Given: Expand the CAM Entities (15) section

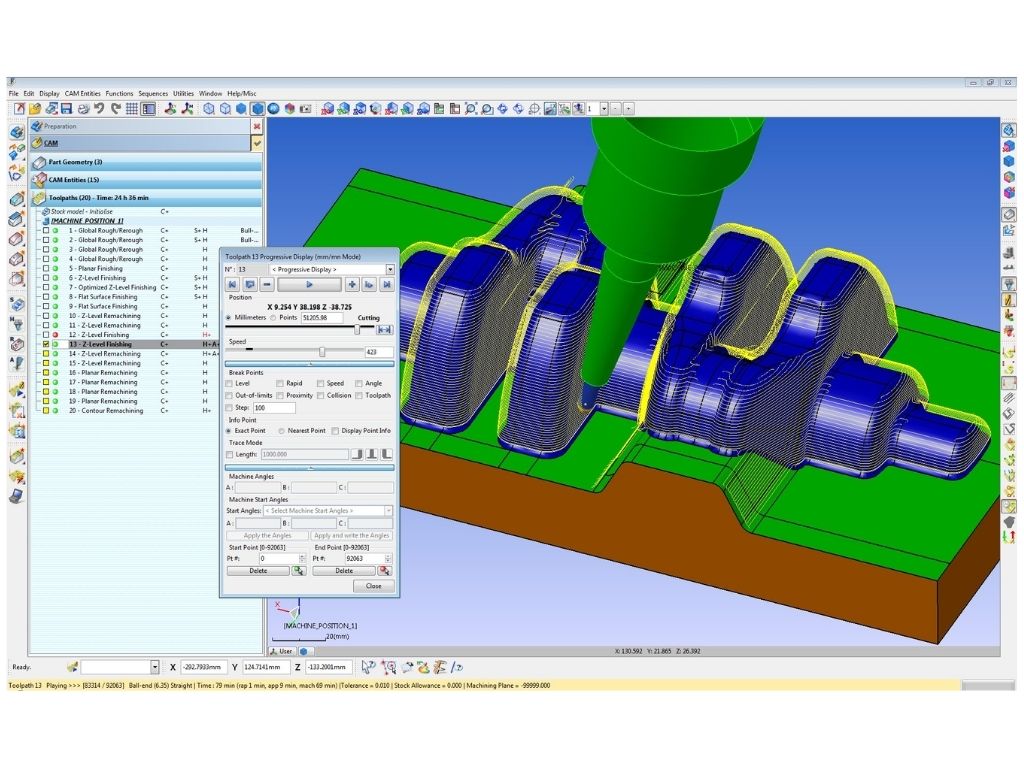Looking at the screenshot, I should pyautogui.click(x=74, y=179).
